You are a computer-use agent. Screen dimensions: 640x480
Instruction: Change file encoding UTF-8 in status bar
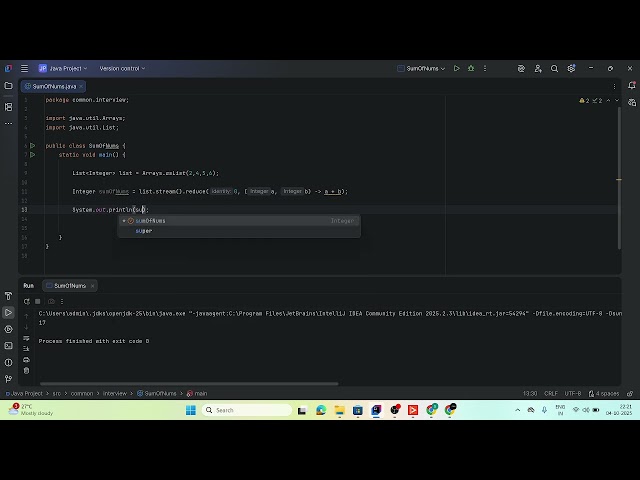[573, 393]
